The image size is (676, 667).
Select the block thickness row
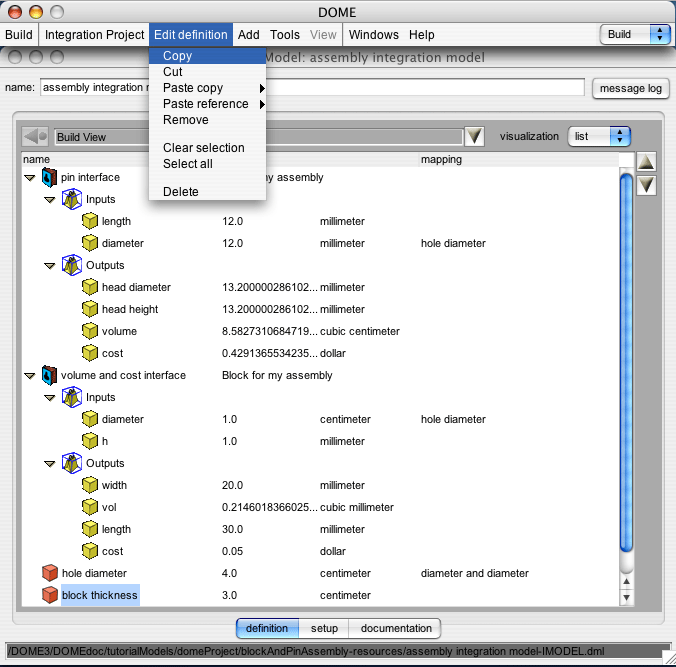[x=319, y=595]
